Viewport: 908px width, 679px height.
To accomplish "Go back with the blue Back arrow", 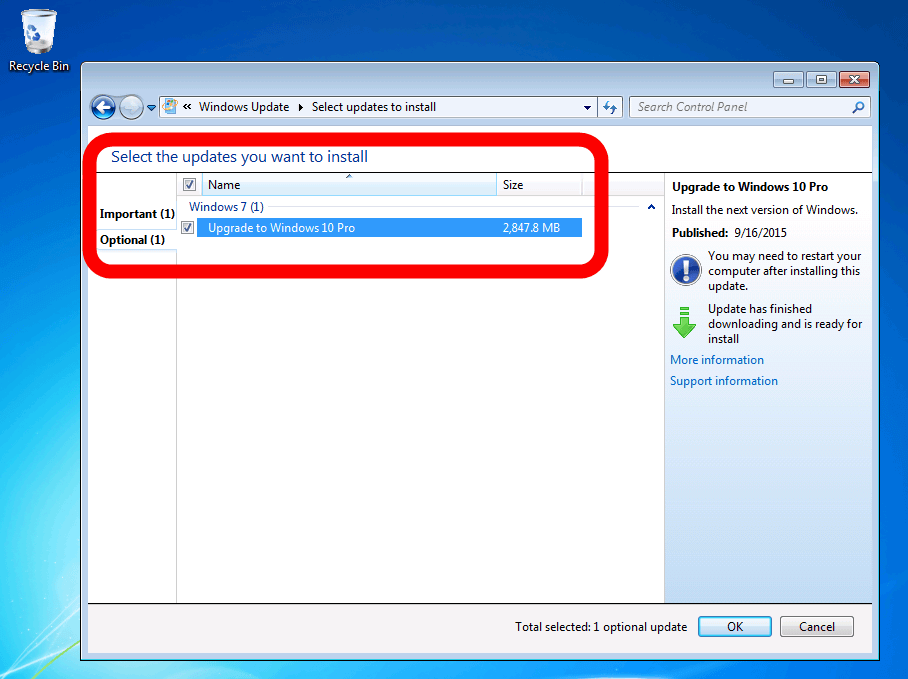I will [x=103, y=107].
